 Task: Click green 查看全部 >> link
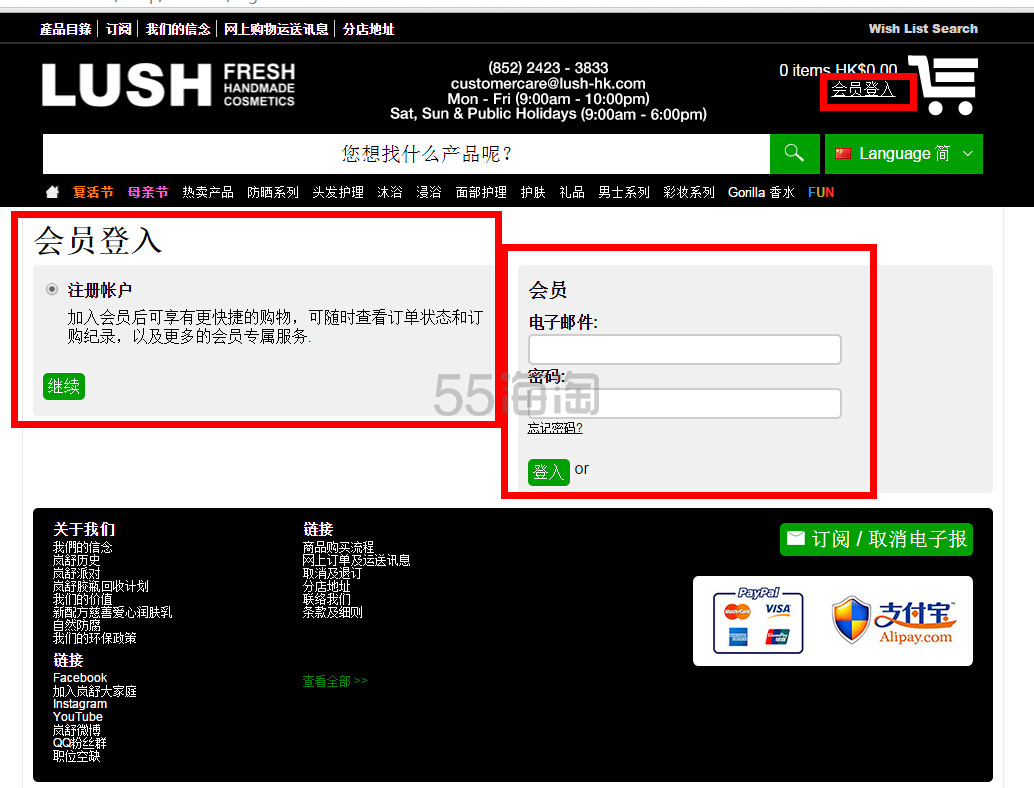(335, 681)
